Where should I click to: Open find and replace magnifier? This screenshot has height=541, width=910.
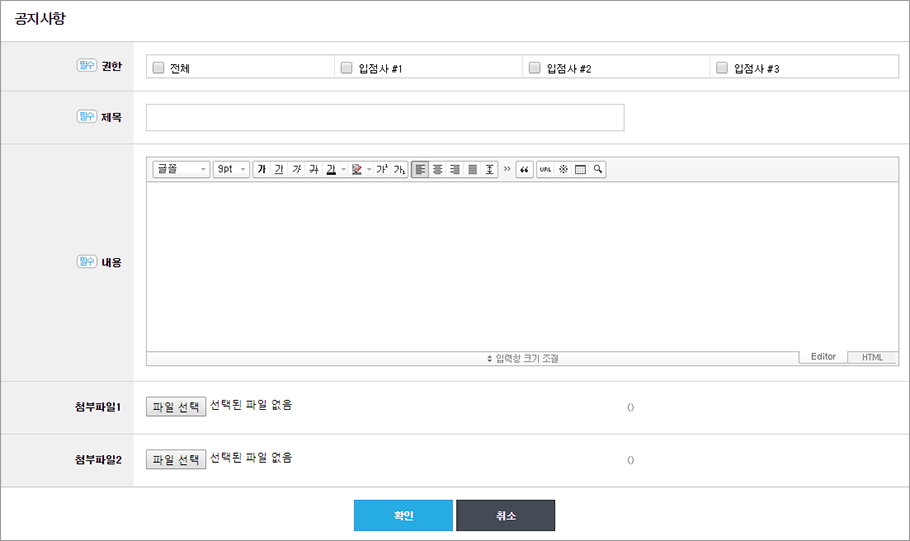click(x=598, y=169)
